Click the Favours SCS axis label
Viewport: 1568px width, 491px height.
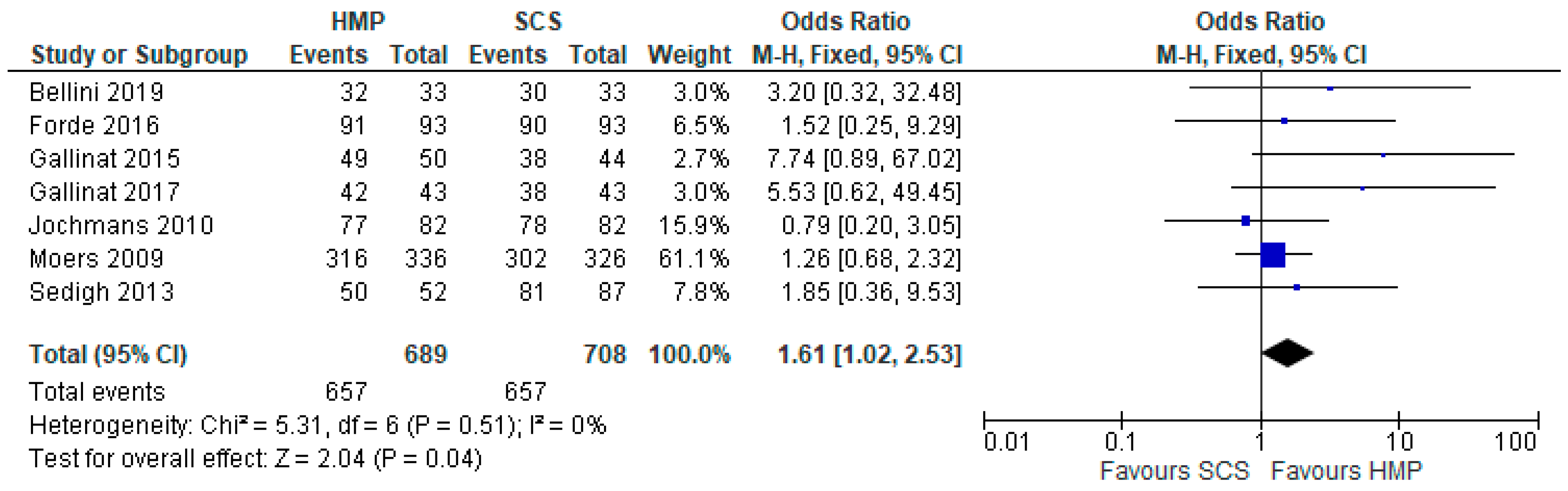pyautogui.click(x=1174, y=471)
